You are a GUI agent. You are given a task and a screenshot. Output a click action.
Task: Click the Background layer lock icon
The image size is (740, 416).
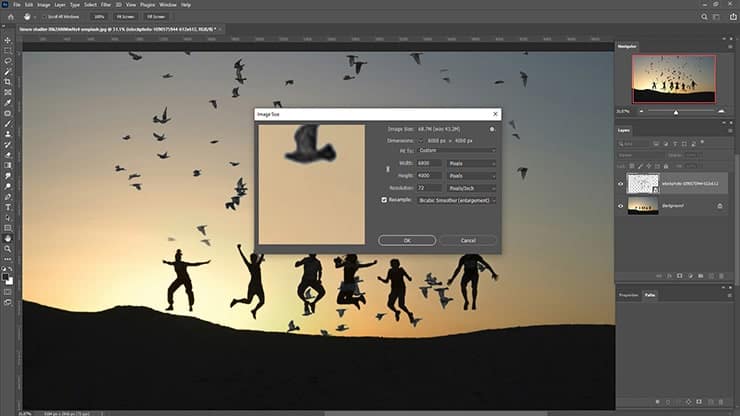pyautogui.click(x=720, y=206)
